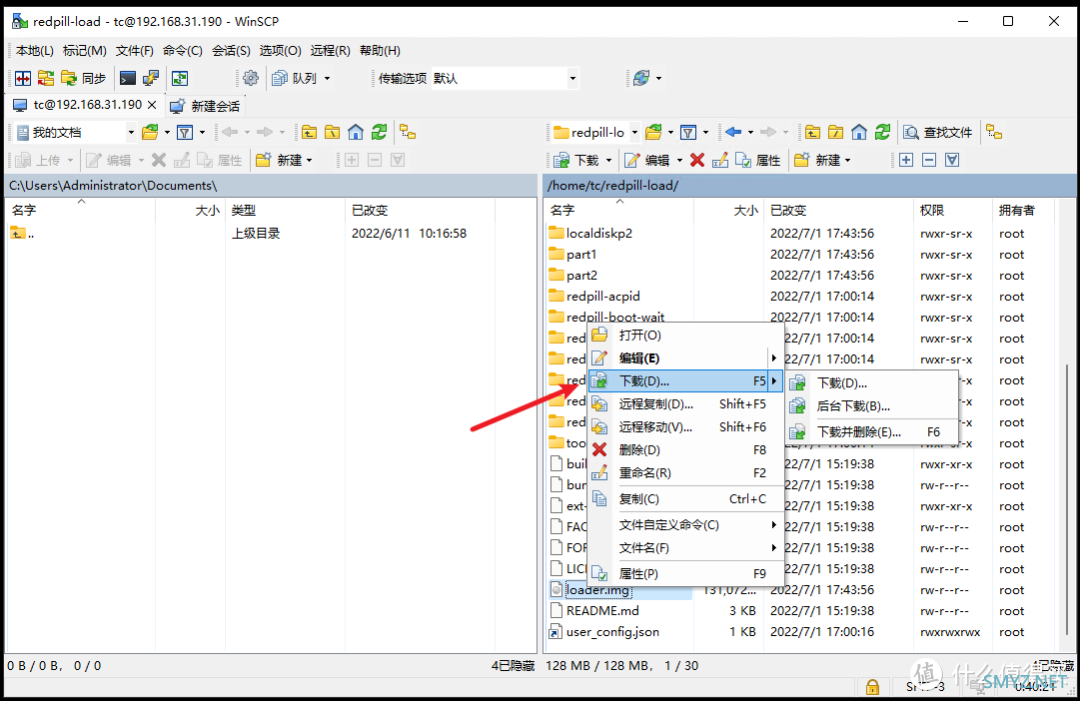The height and width of the screenshot is (701, 1080).
Task: Go to remote home directory icon
Action: pos(859,132)
